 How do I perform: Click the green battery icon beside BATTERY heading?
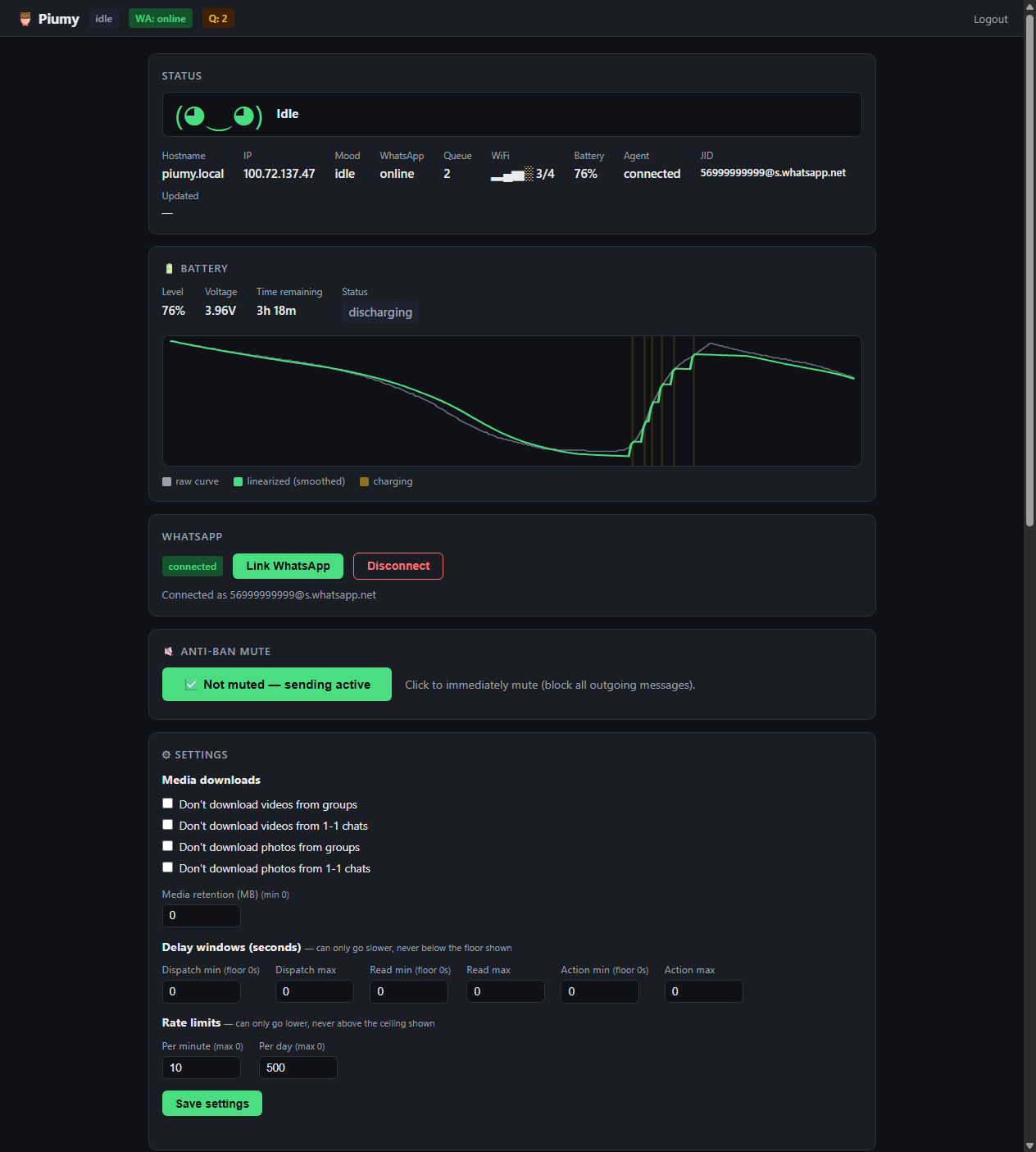point(169,269)
